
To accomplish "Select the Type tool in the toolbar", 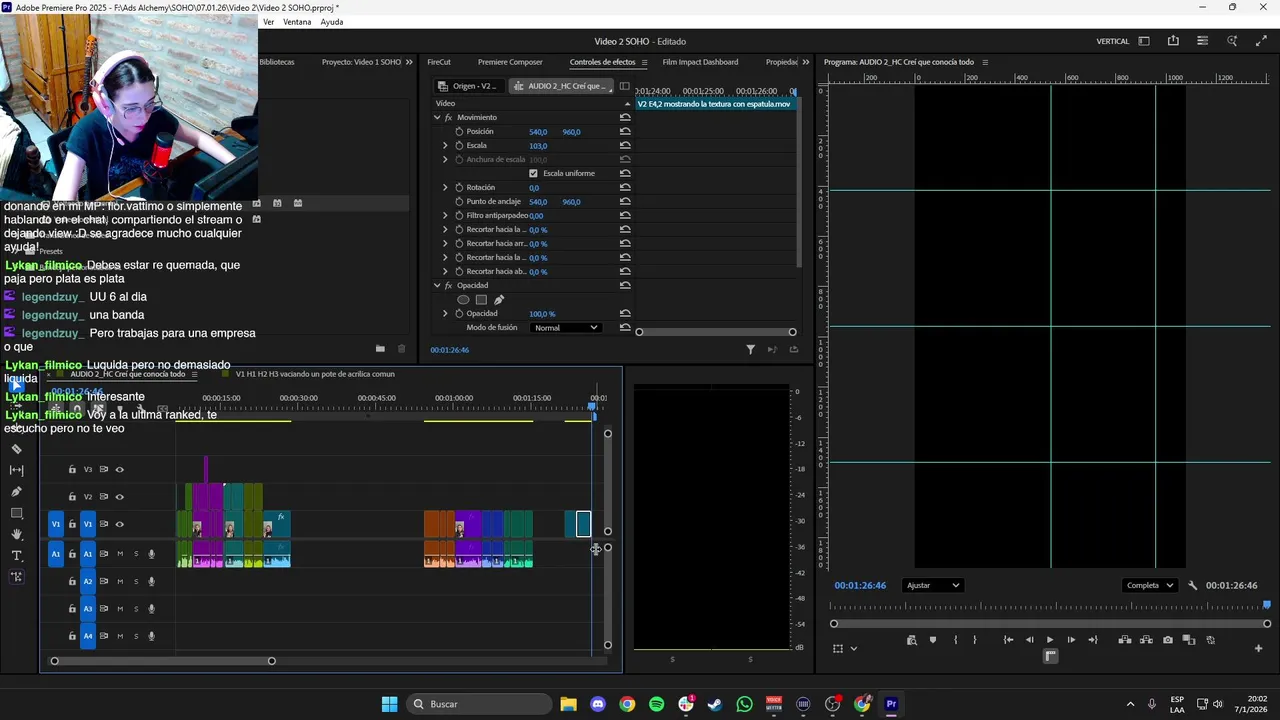I will click(x=16, y=555).
